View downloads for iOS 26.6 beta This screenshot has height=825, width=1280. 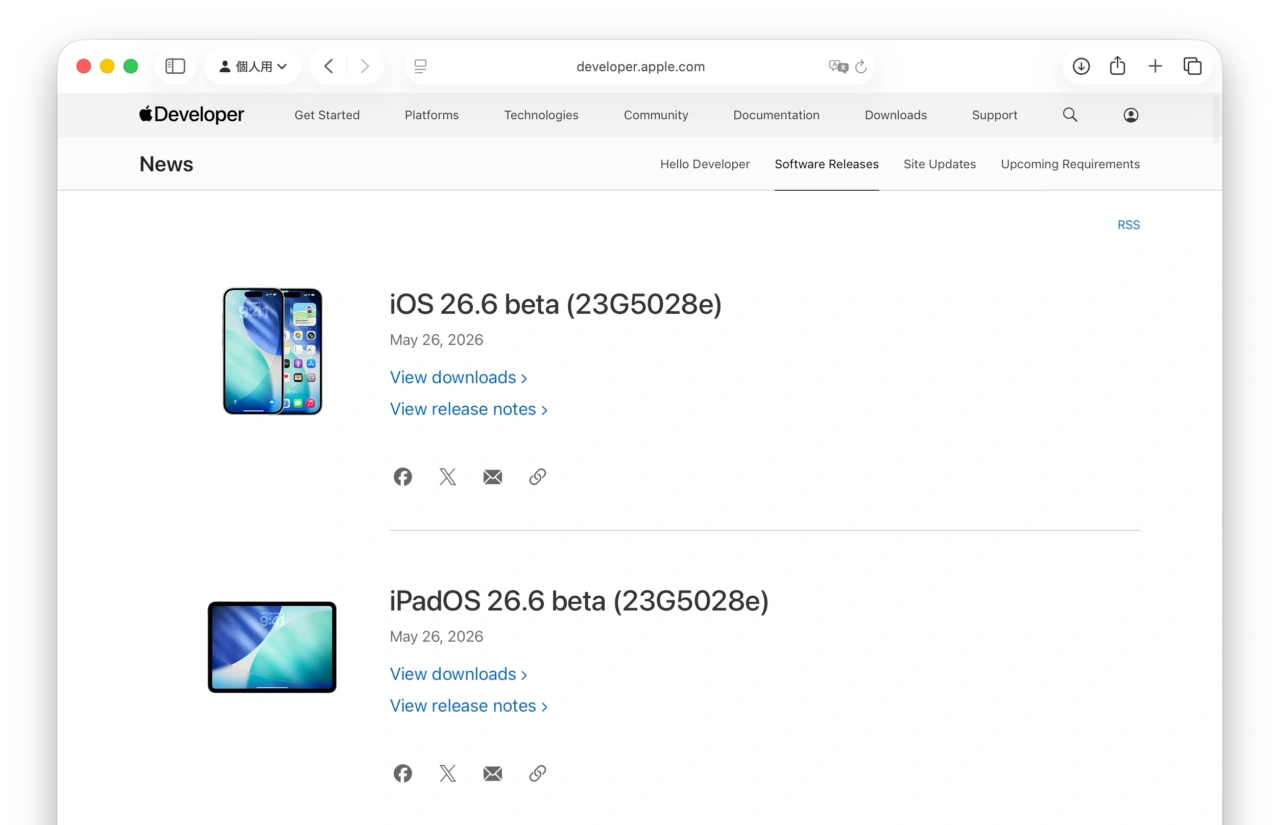pyautogui.click(x=459, y=377)
